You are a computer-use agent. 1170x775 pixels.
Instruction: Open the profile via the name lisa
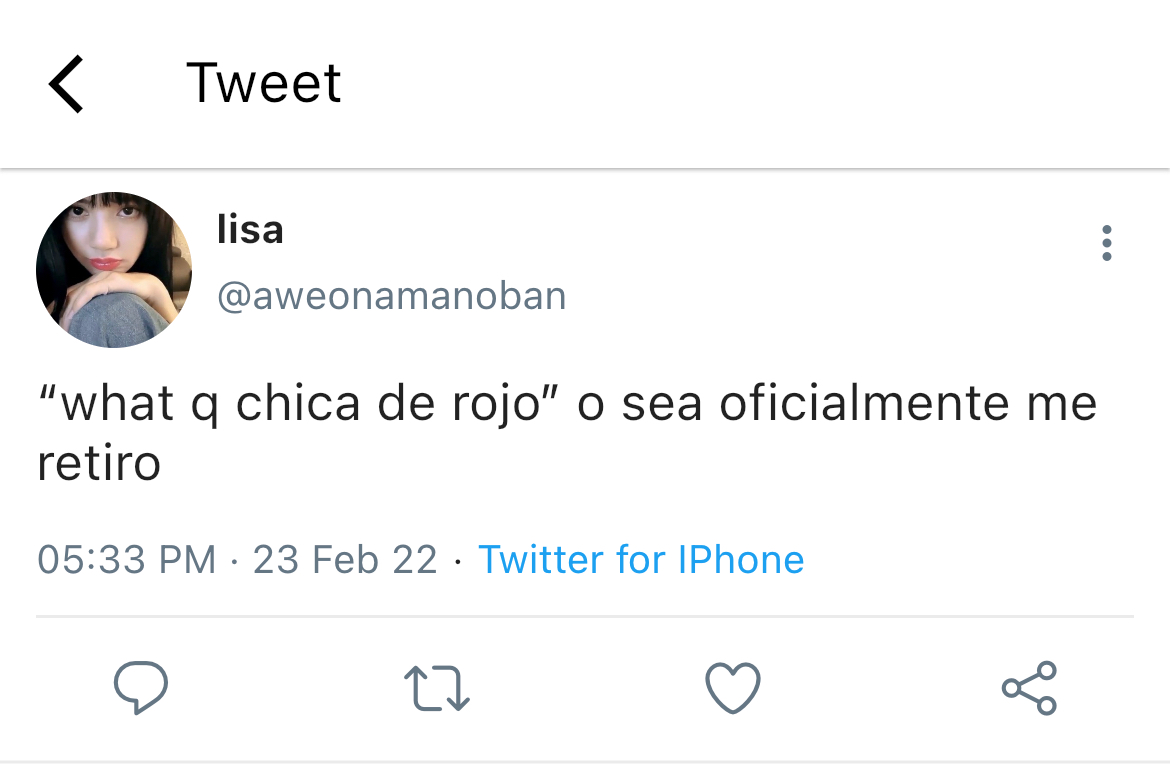[x=250, y=229]
